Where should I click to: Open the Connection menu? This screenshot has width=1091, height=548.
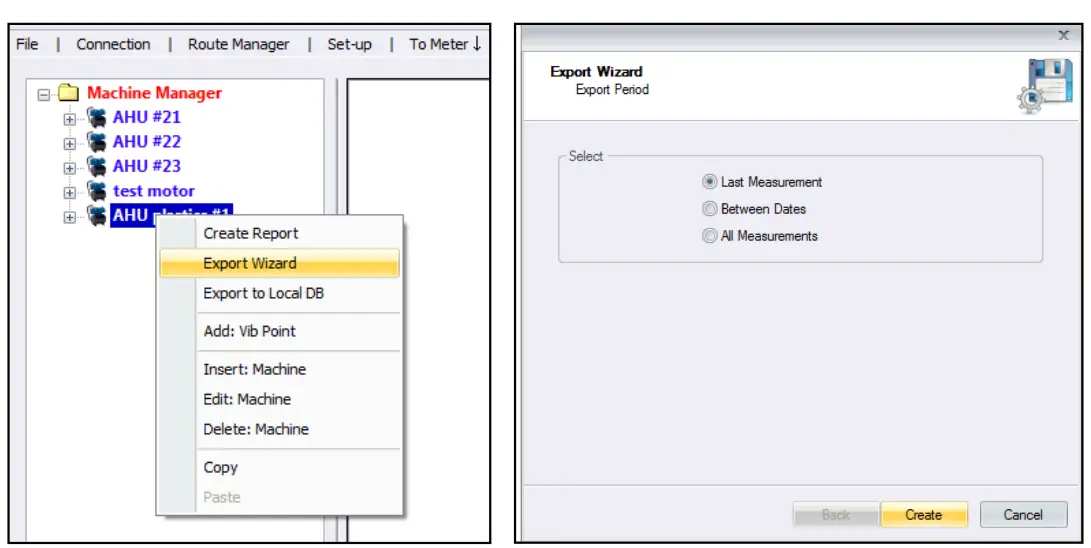pyautogui.click(x=113, y=45)
